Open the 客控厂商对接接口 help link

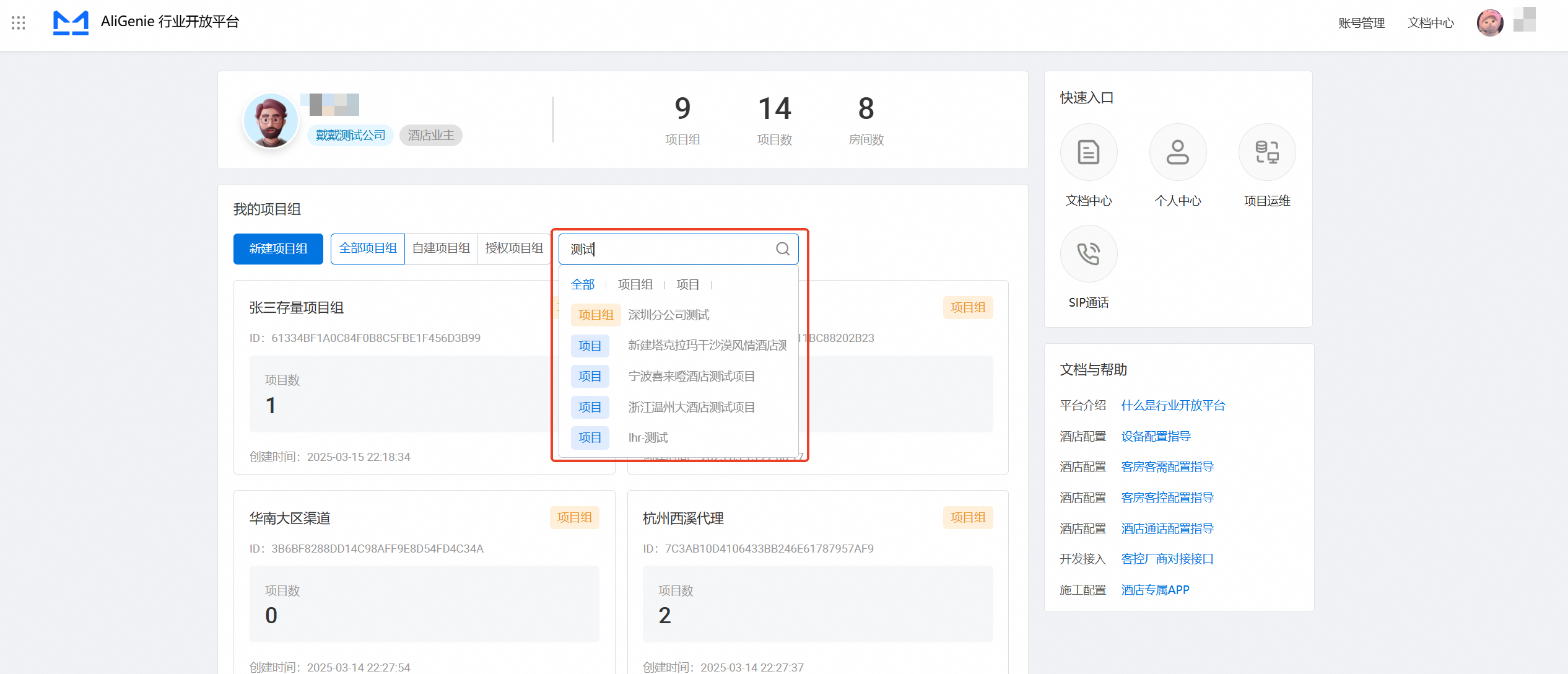click(1167, 559)
